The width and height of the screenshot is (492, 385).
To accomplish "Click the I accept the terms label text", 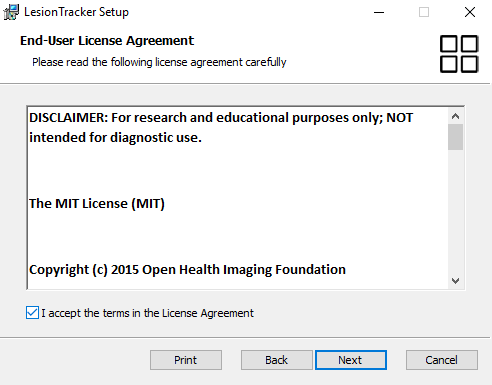I will click(x=147, y=313).
